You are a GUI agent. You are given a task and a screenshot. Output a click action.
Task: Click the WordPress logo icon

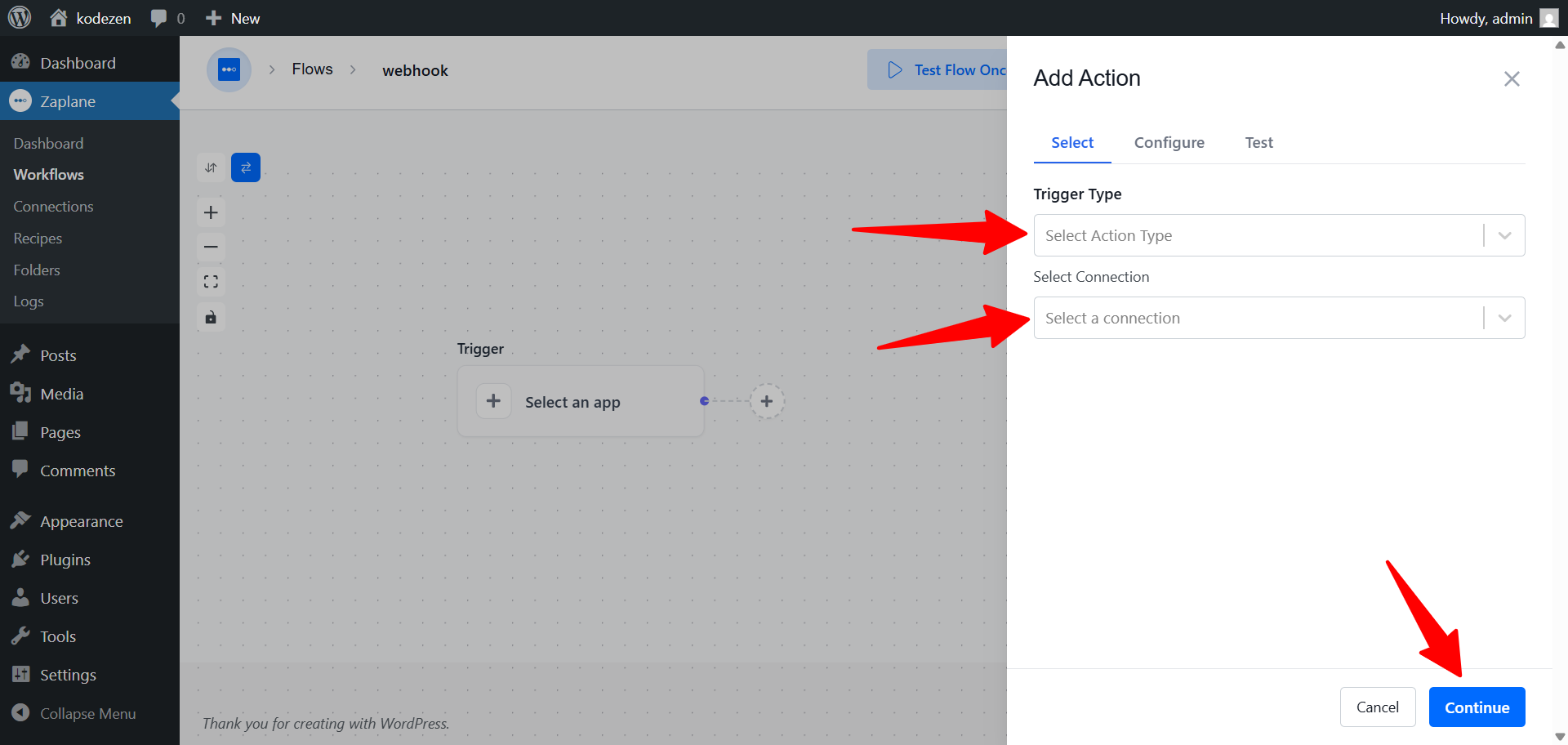[19, 17]
